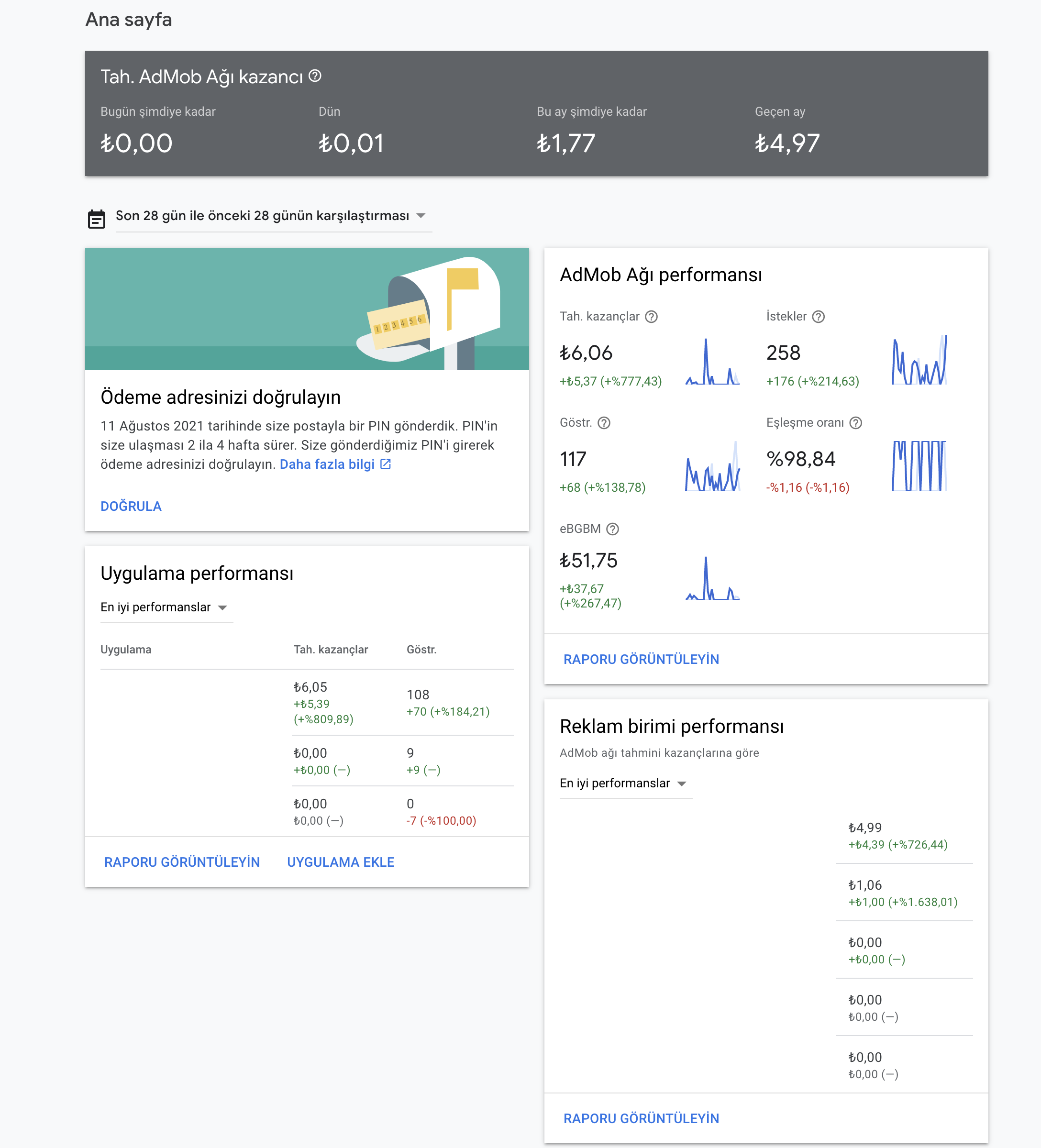
Task: Click external link icon after Daha fazla bilgi
Action: 386,464
